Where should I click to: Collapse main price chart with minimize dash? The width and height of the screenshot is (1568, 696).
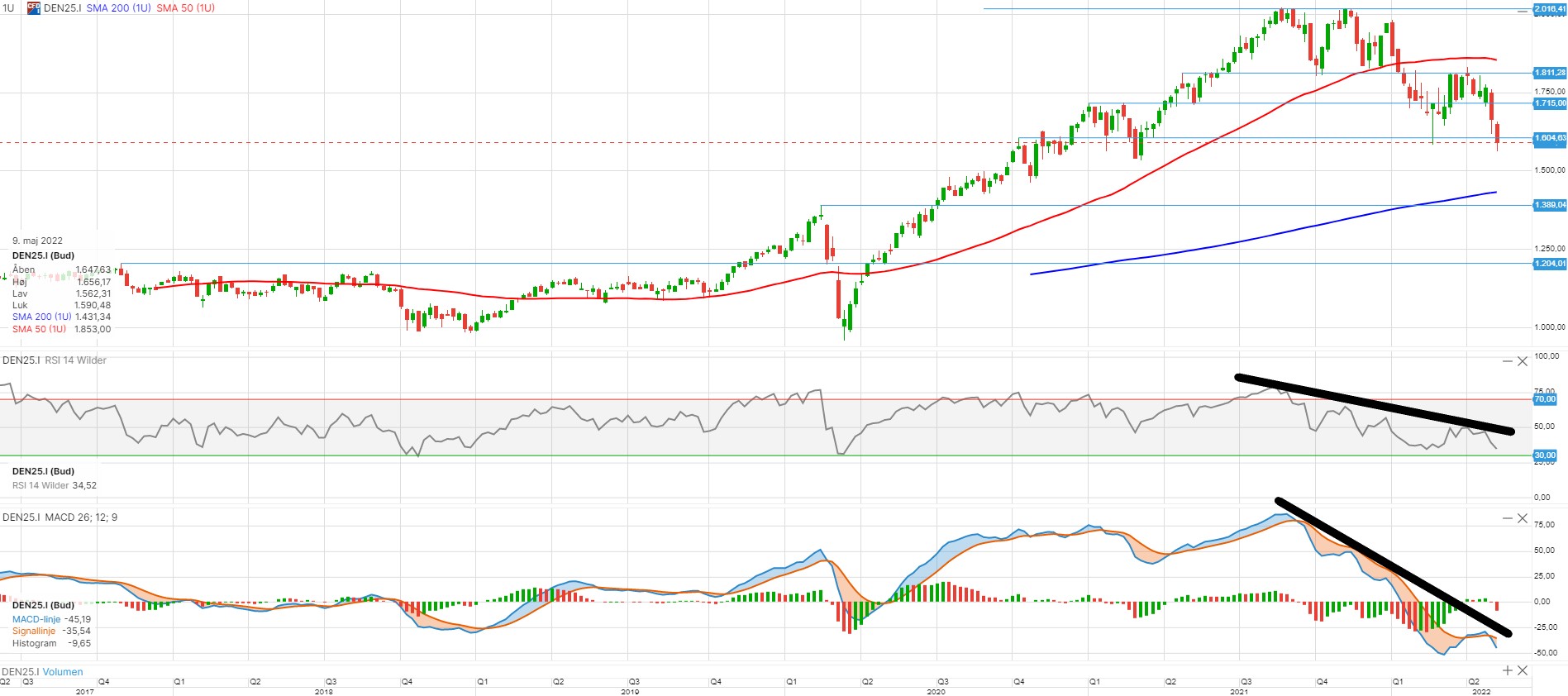pyautogui.click(x=1523, y=11)
